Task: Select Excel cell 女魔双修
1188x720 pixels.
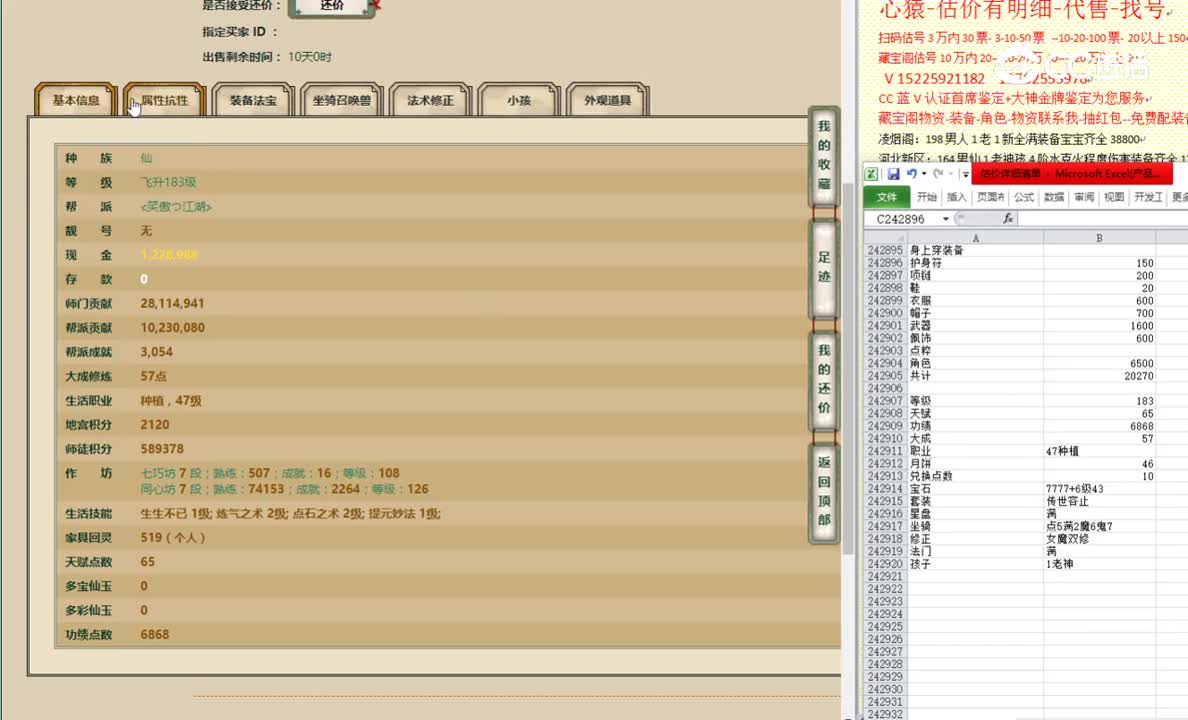Action: [1099, 538]
